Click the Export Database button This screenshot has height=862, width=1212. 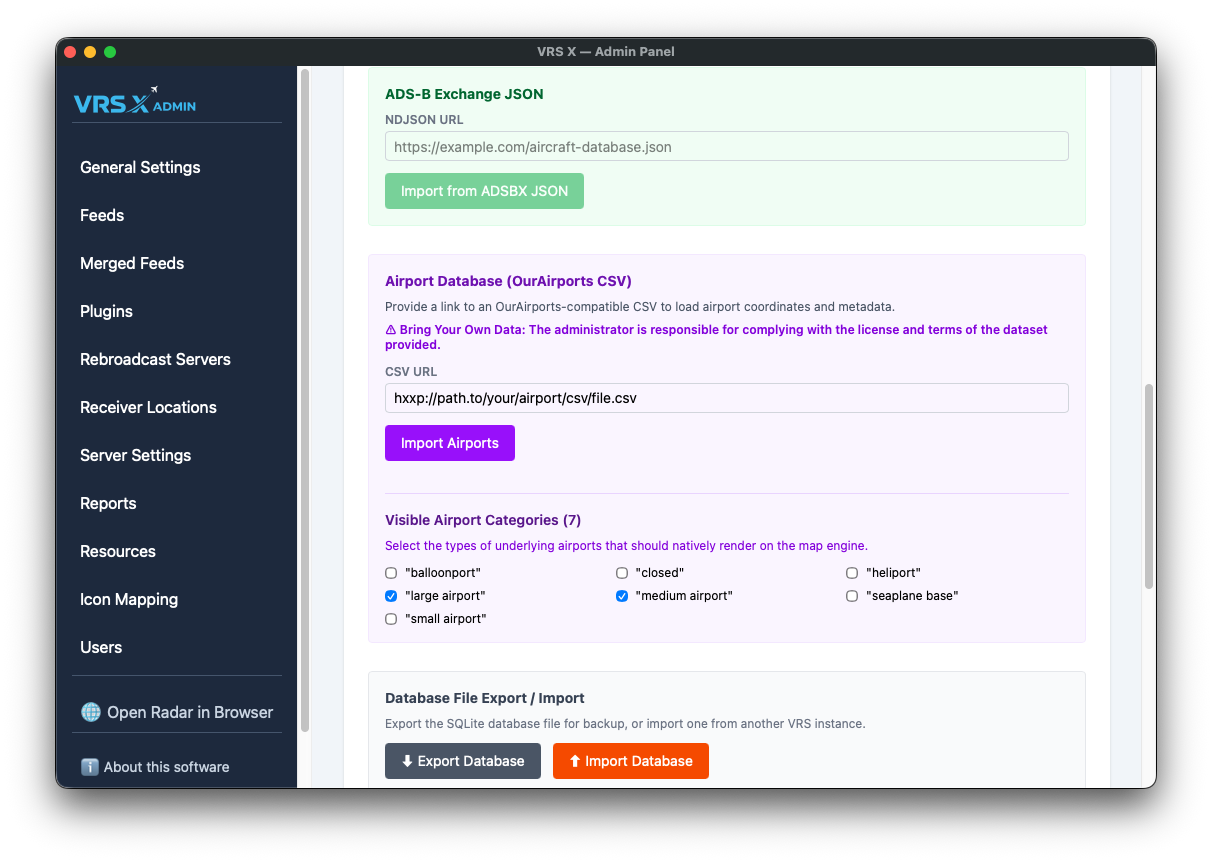click(x=462, y=761)
